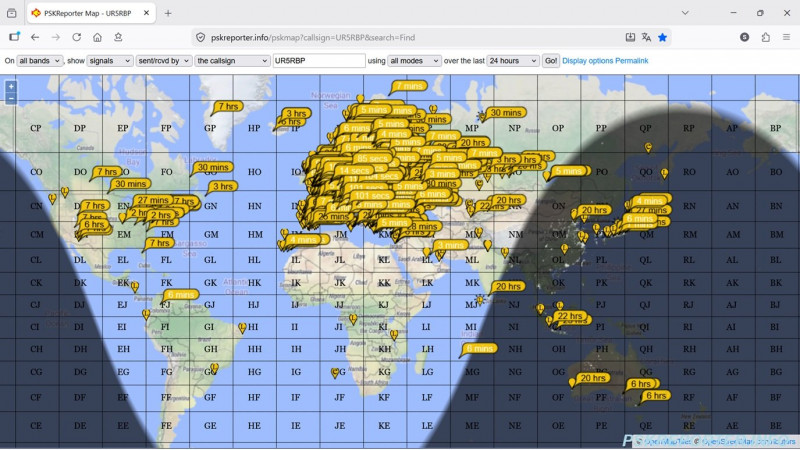Screen dimensions: 800x450
Task: Zoom in the map with plus
Action: point(11,86)
